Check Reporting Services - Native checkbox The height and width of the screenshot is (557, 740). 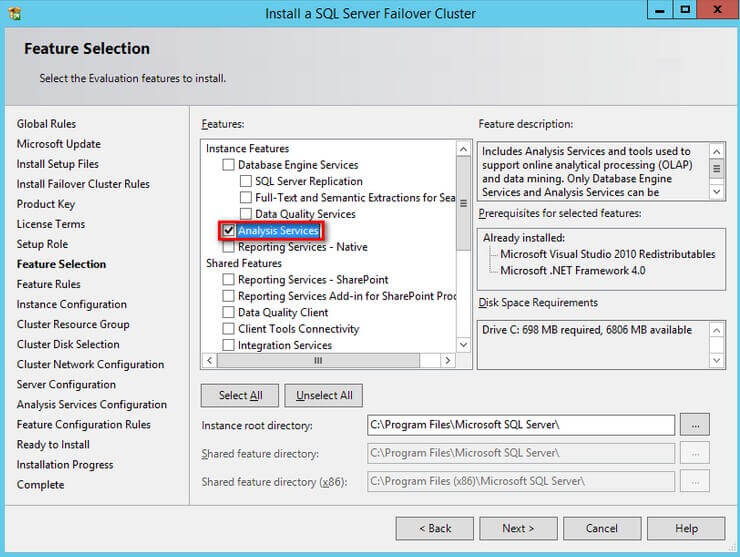[228, 247]
